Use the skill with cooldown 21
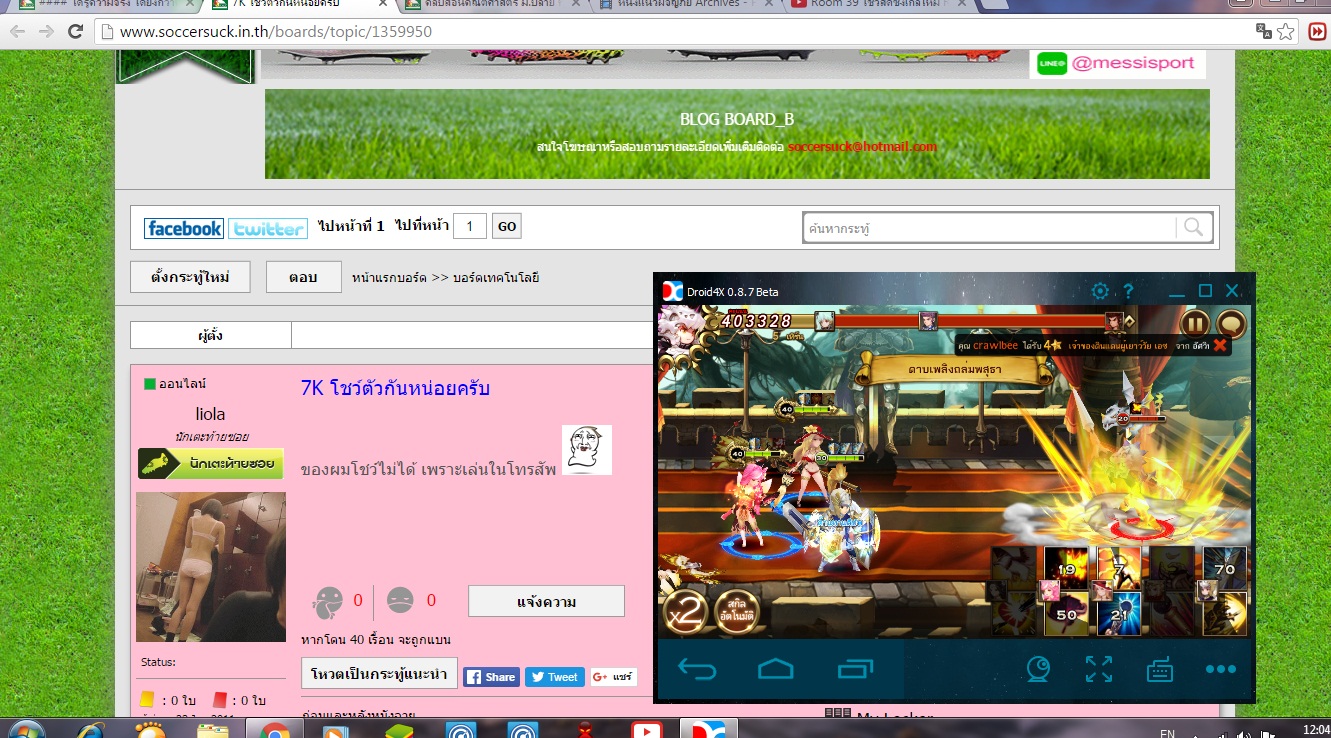The width and height of the screenshot is (1331, 738). [1119, 614]
